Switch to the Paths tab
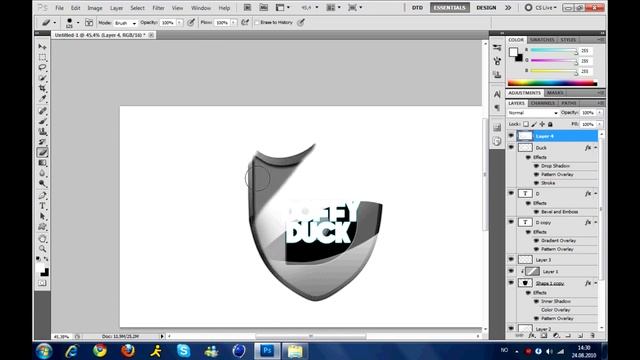Viewport: 640px width, 360px height. pos(569,103)
